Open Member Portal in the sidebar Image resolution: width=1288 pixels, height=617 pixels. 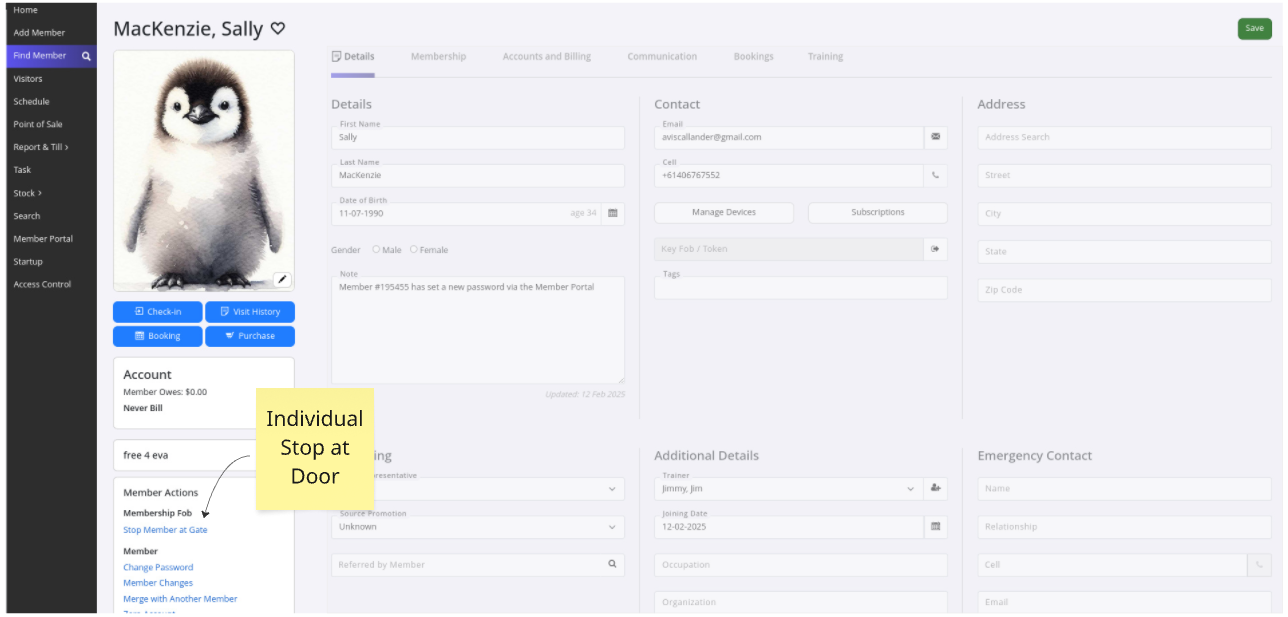tap(43, 239)
